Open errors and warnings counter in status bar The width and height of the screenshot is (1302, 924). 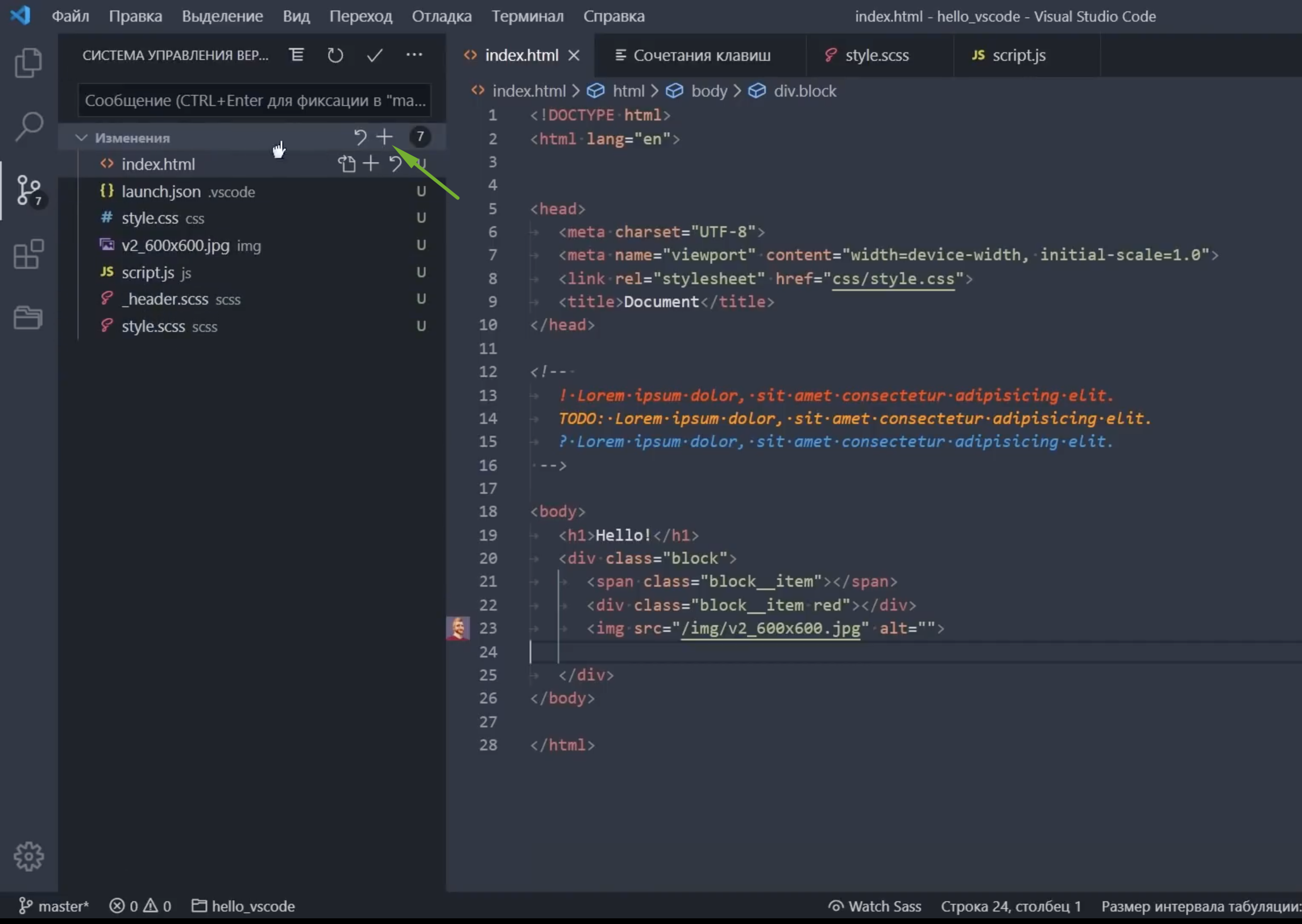(x=140, y=906)
